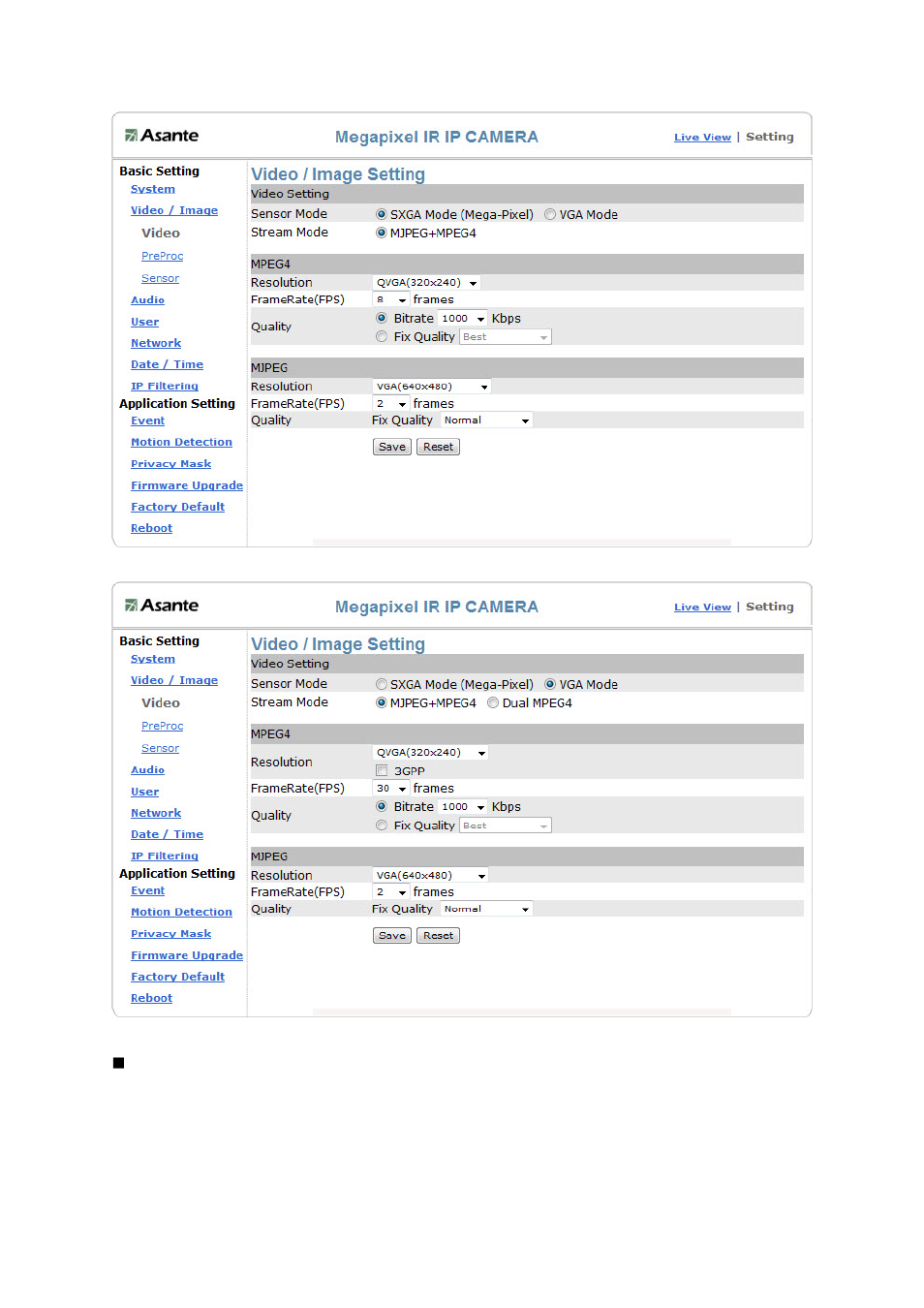Choose Fix Quality radio in top MPEG4 section

pyautogui.click(x=382, y=336)
